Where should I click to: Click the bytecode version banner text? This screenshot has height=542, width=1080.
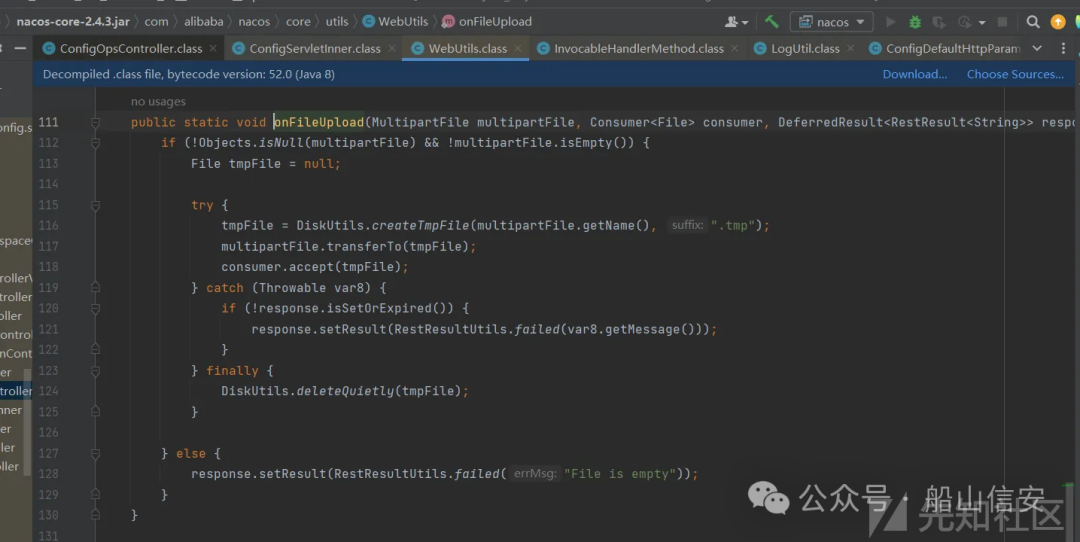tap(189, 74)
